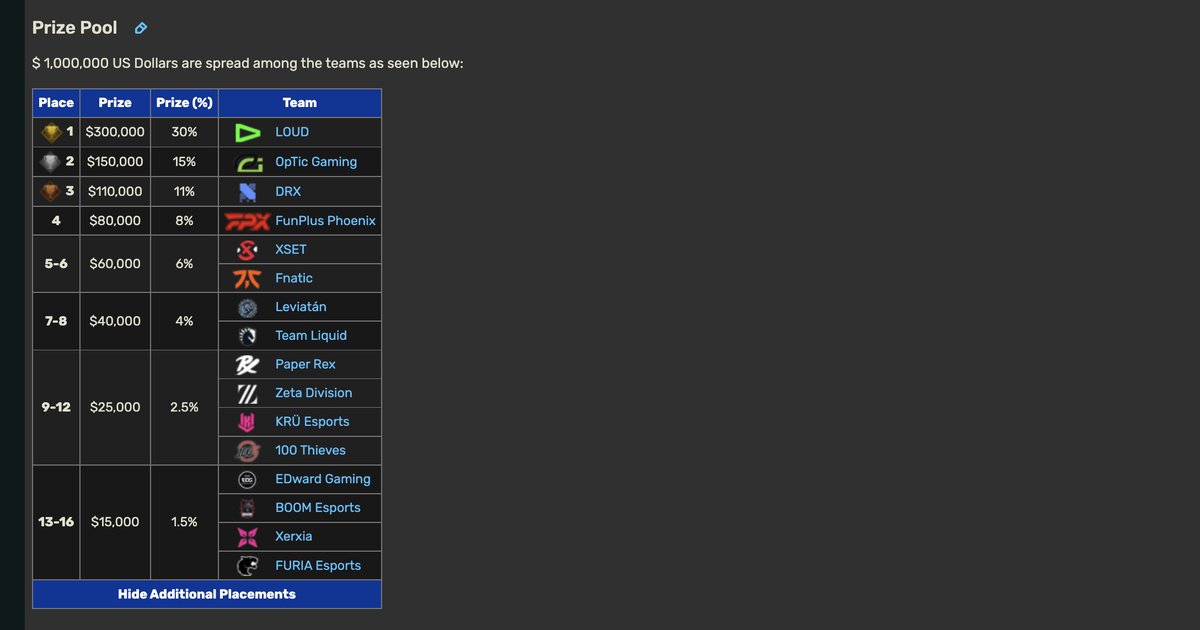Select the $80,000 prize cell
The width and height of the screenshot is (1200, 630).
115,221
